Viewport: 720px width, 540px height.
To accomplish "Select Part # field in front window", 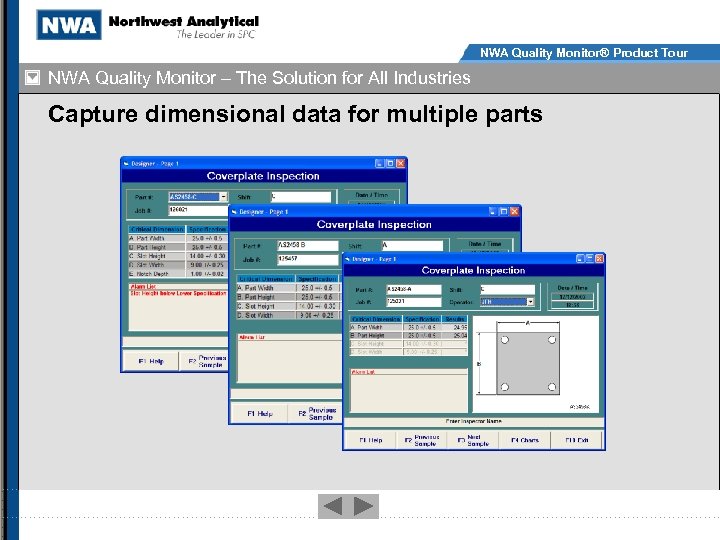I will [x=414, y=289].
